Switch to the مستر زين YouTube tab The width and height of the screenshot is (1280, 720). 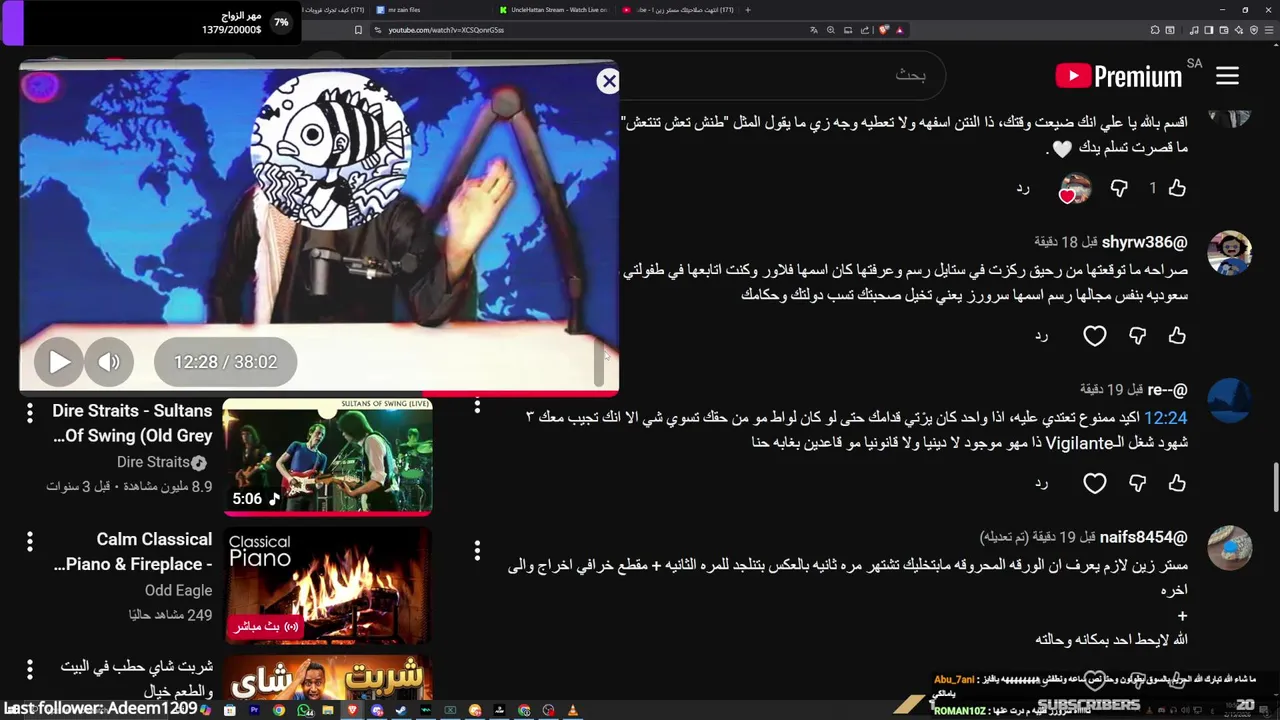click(x=678, y=10)
